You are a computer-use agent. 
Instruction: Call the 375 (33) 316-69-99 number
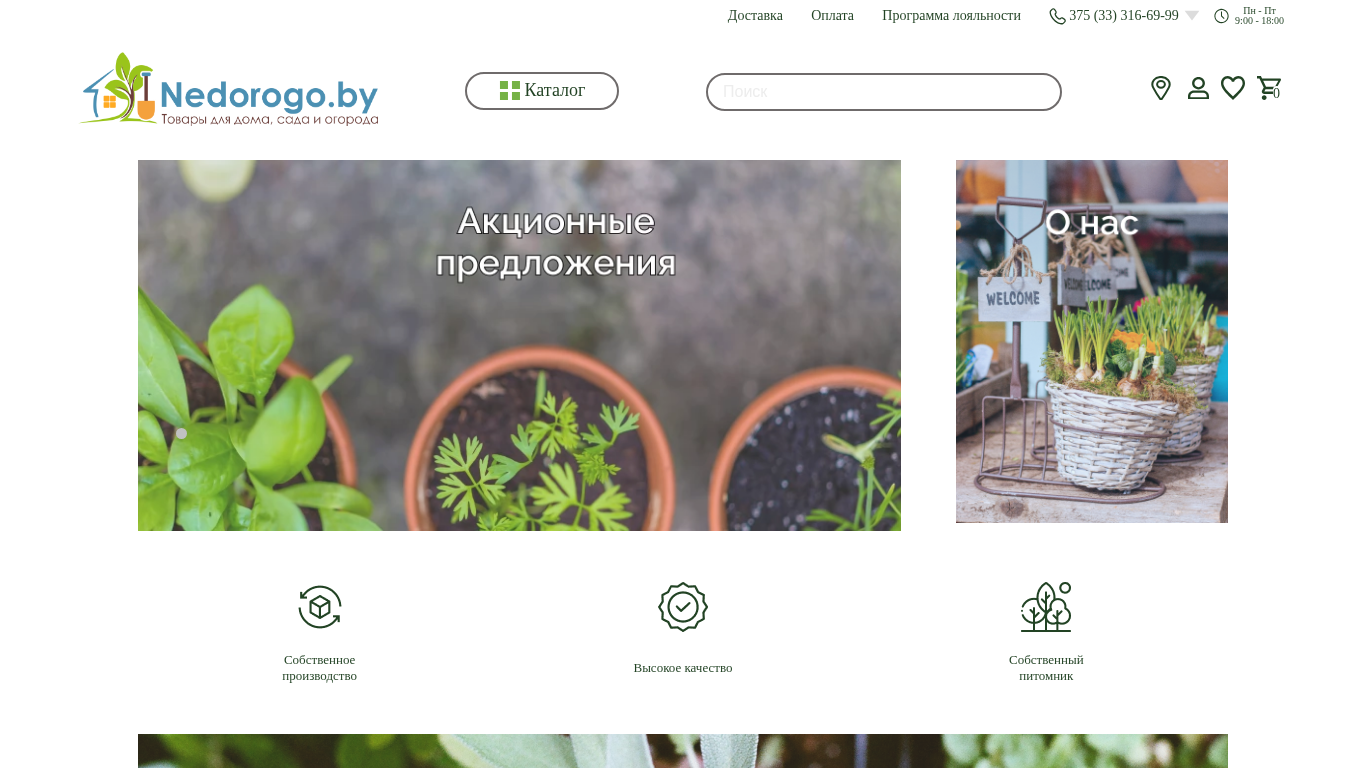tap(1124, 16)
